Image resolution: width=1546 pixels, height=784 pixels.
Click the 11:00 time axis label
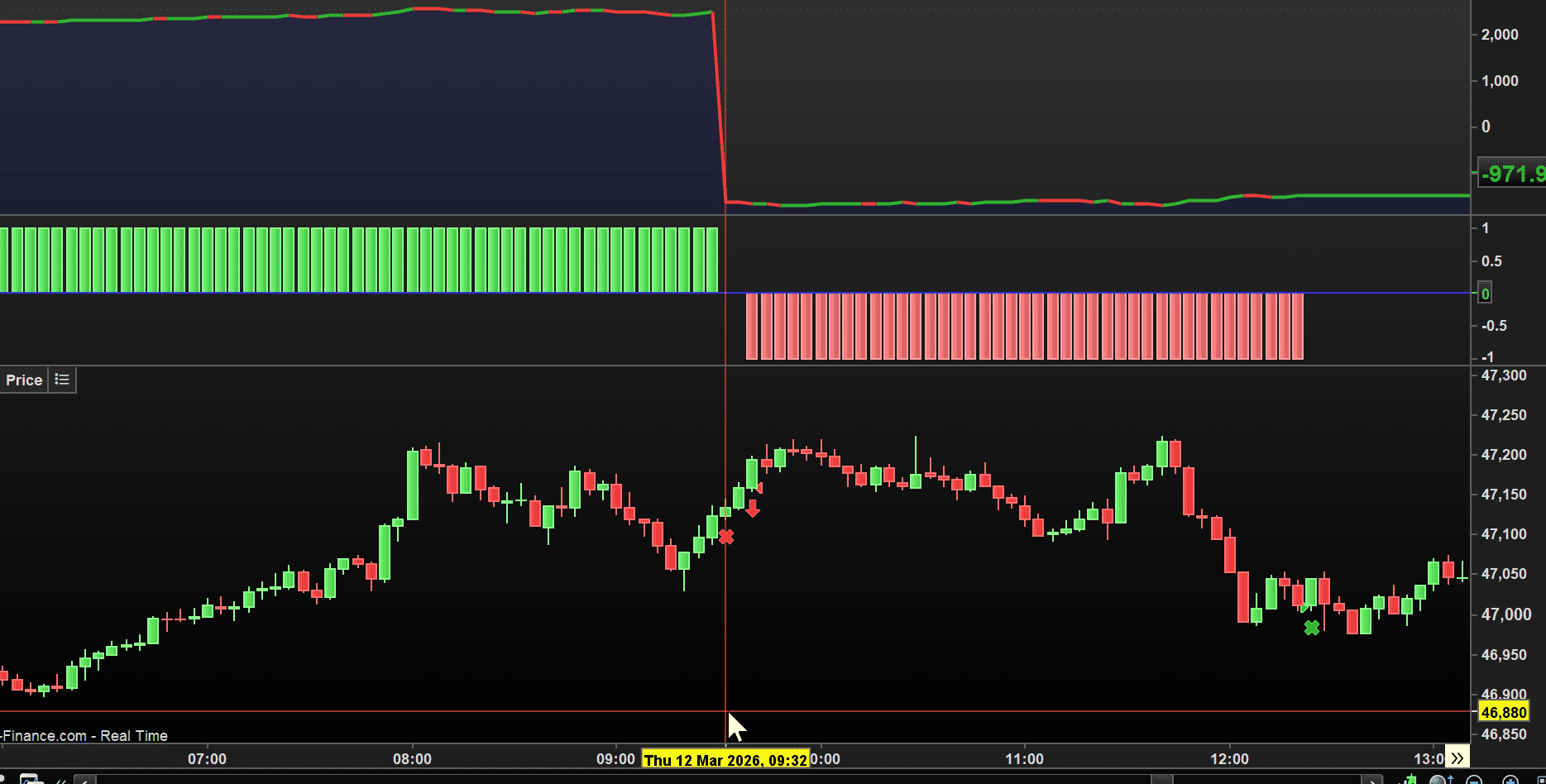(x=1024, y=759)
